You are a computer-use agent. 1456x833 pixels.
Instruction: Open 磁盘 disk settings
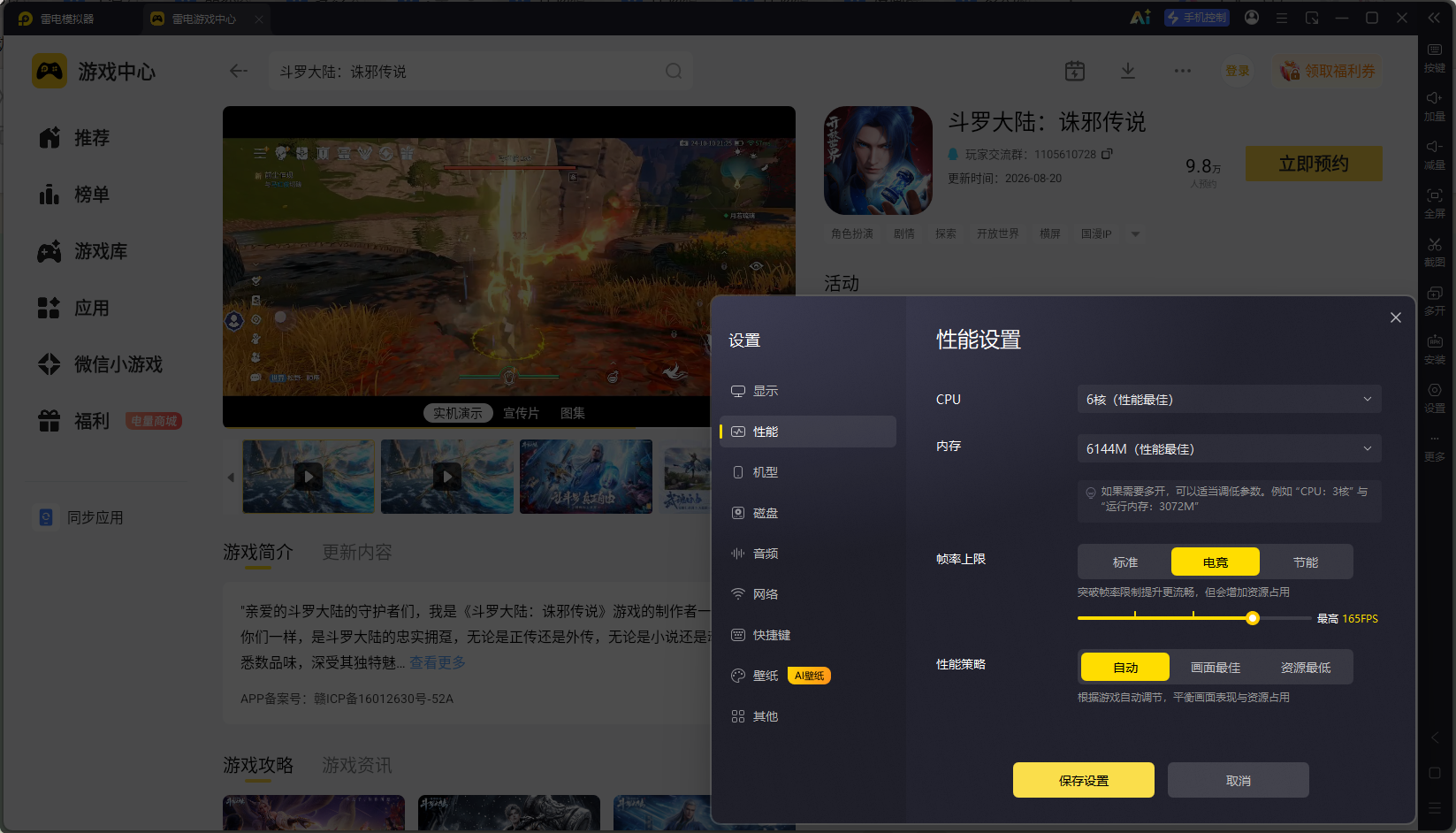point(808,513)
